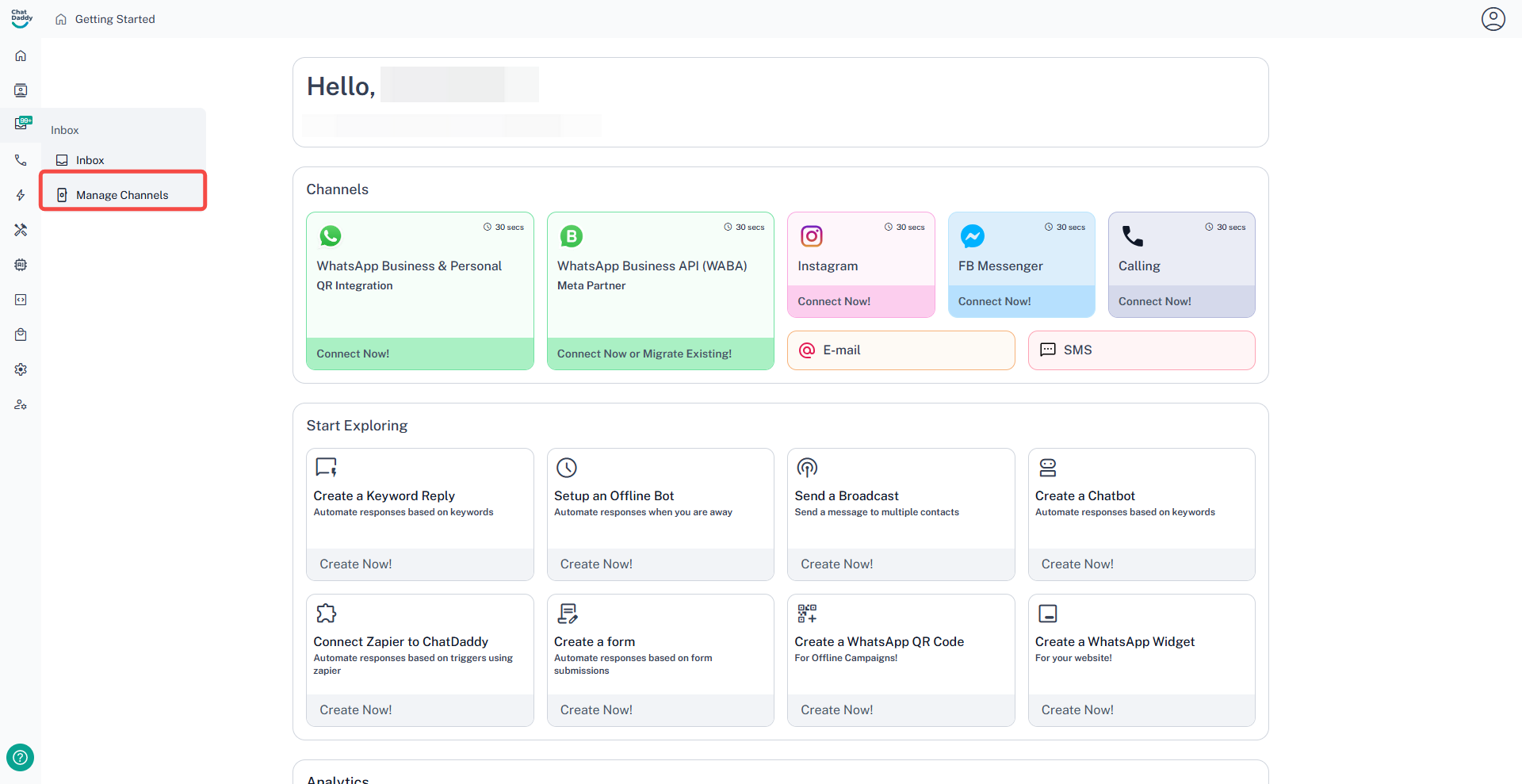The image size is (1522, 784).
Task: Open the Automation lightning bolt icon
Action: pos(21,195)
